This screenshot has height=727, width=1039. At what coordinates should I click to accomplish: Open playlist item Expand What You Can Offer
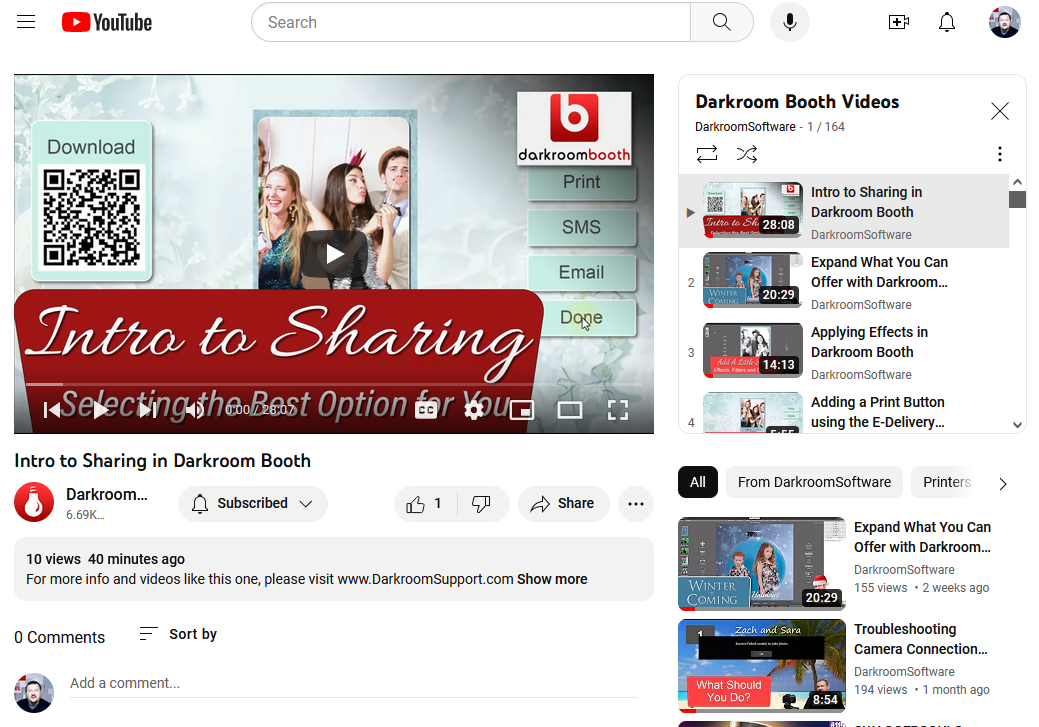(x=844, y=282)
